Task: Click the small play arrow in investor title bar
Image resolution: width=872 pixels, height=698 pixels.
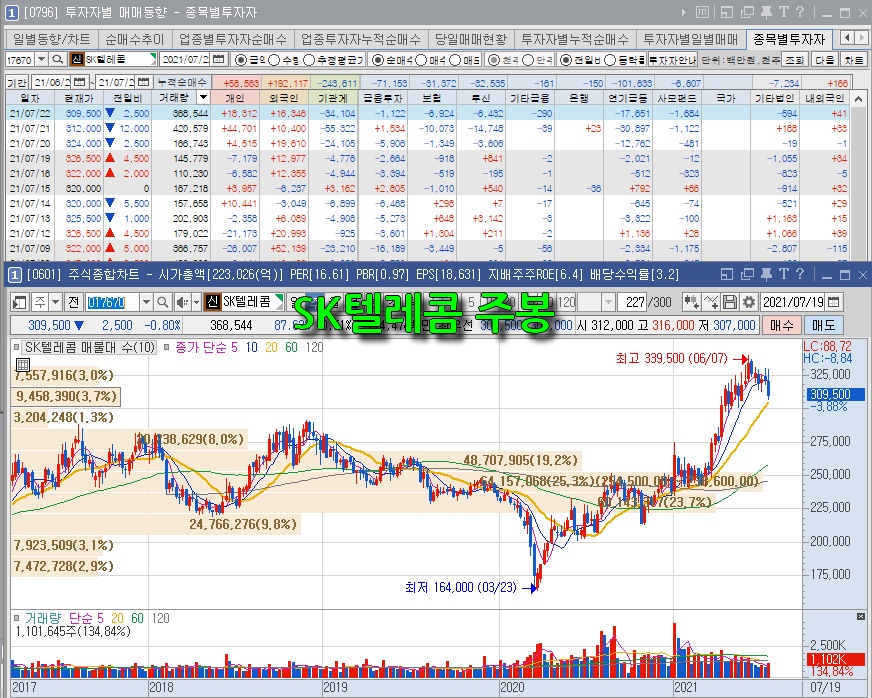Action: (684, 12)
